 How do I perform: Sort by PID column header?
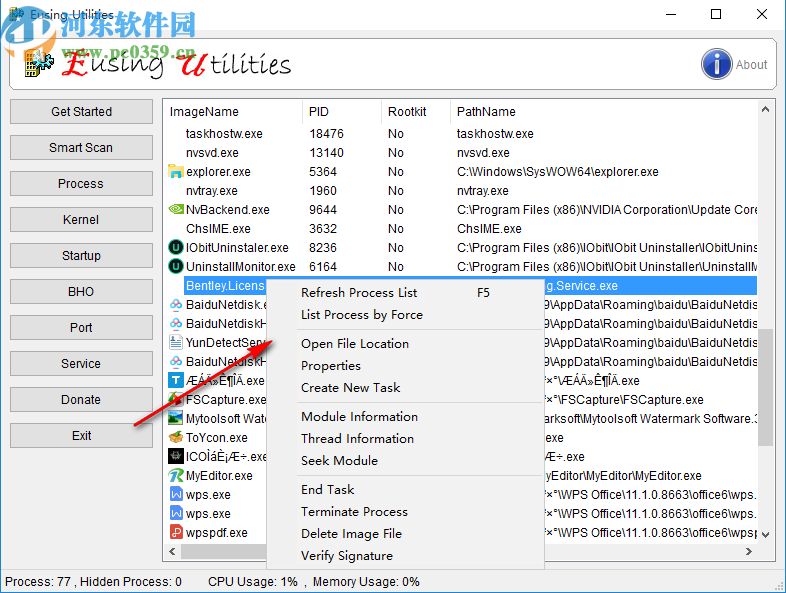coord(342,111)
